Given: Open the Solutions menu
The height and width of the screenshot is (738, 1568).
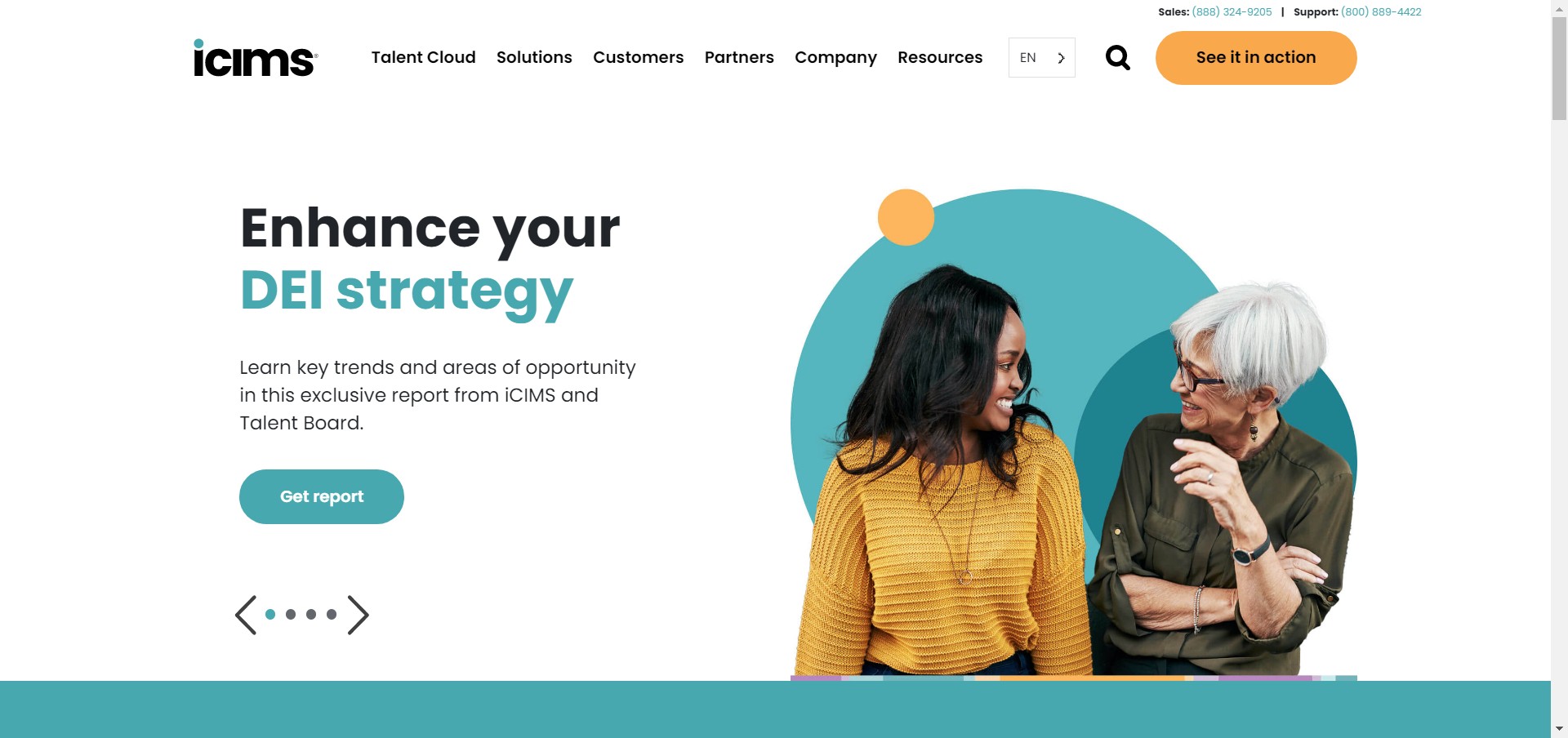Looking at the screenshot, I should 534,57.
